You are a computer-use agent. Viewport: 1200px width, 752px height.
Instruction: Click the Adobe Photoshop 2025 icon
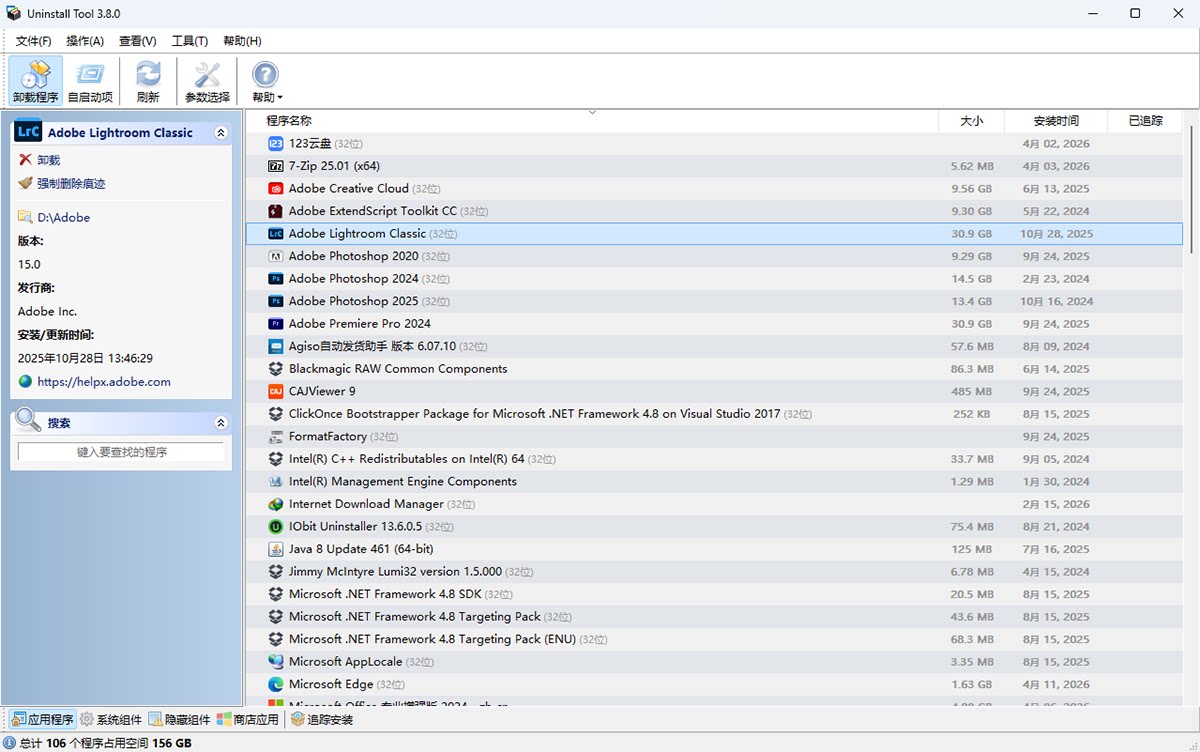(x=276, y=301)
